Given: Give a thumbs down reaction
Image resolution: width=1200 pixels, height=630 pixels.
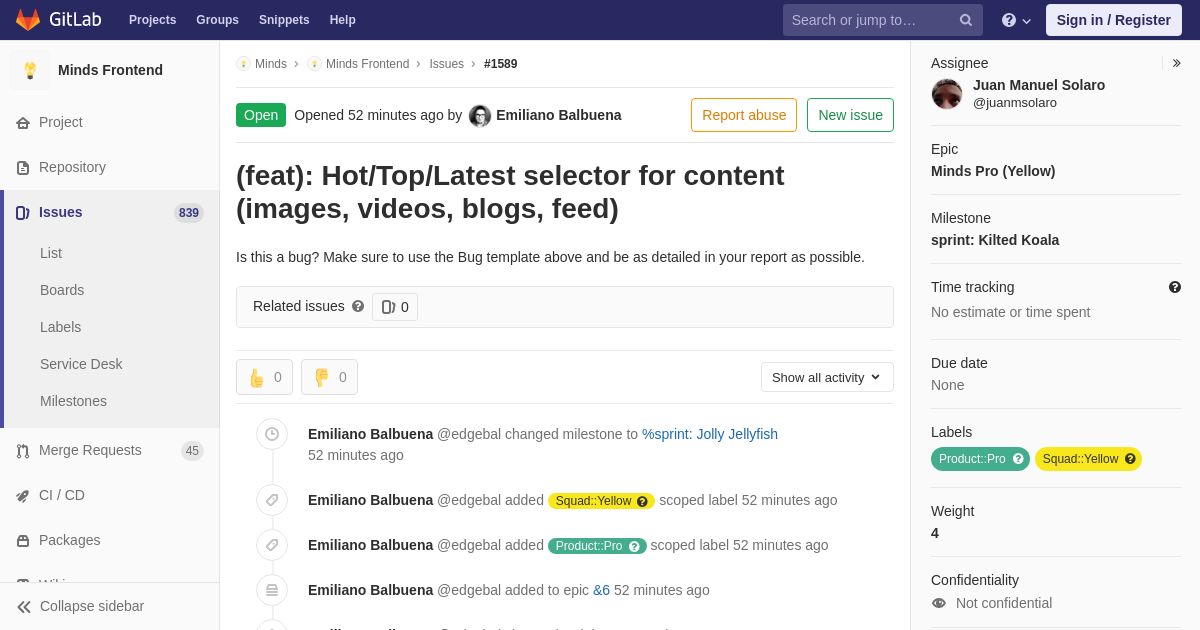Looking at the screenshot, I should 329,377.
